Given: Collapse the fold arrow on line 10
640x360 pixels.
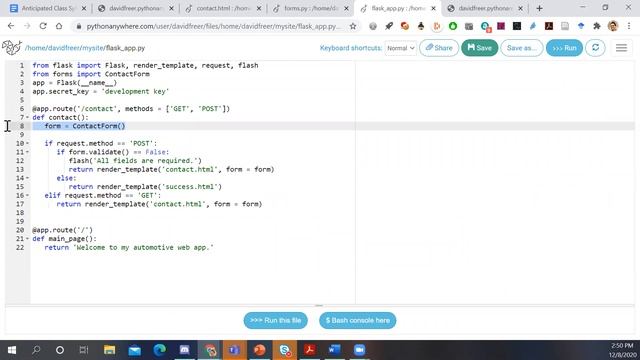Looking at the screenshot, I should (x=27, y=143).
